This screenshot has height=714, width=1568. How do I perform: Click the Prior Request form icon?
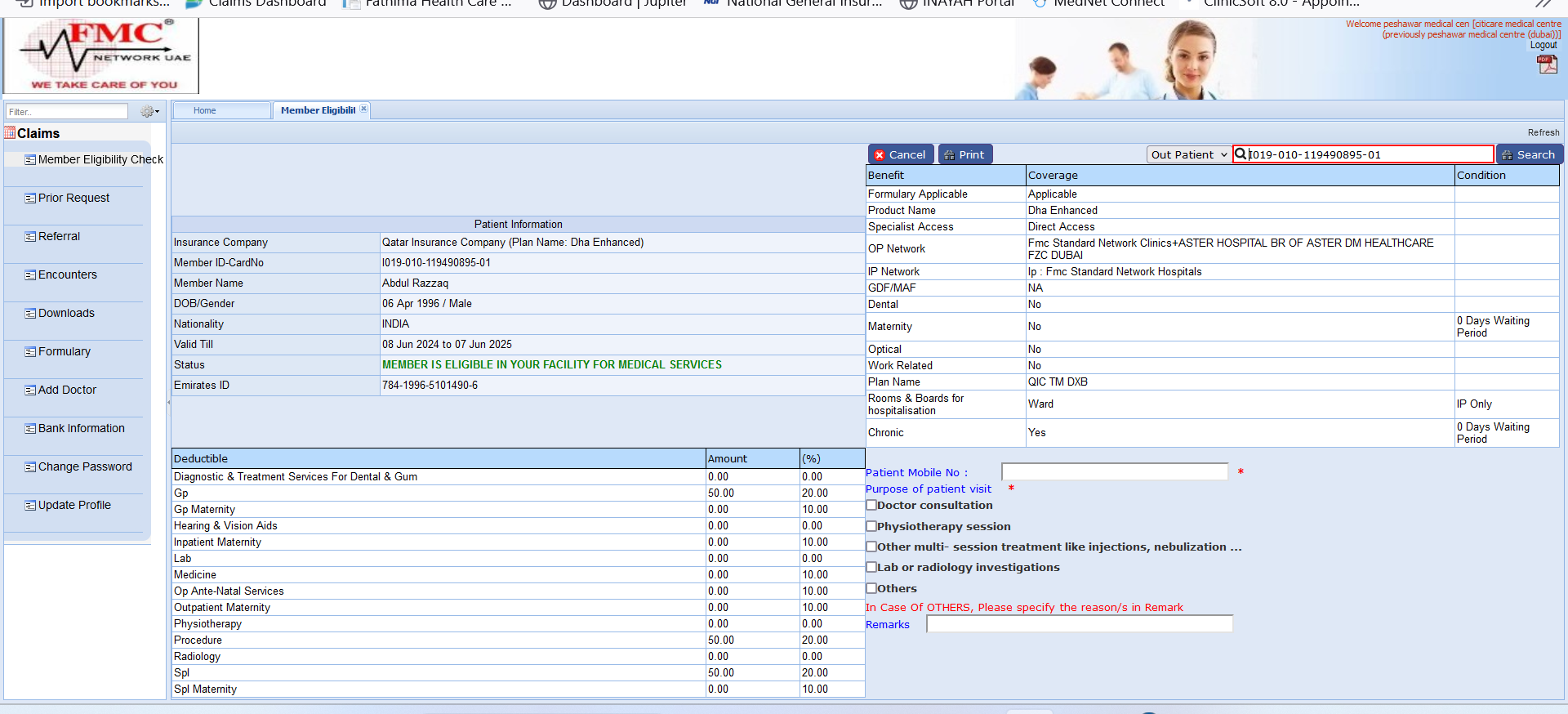30,199
